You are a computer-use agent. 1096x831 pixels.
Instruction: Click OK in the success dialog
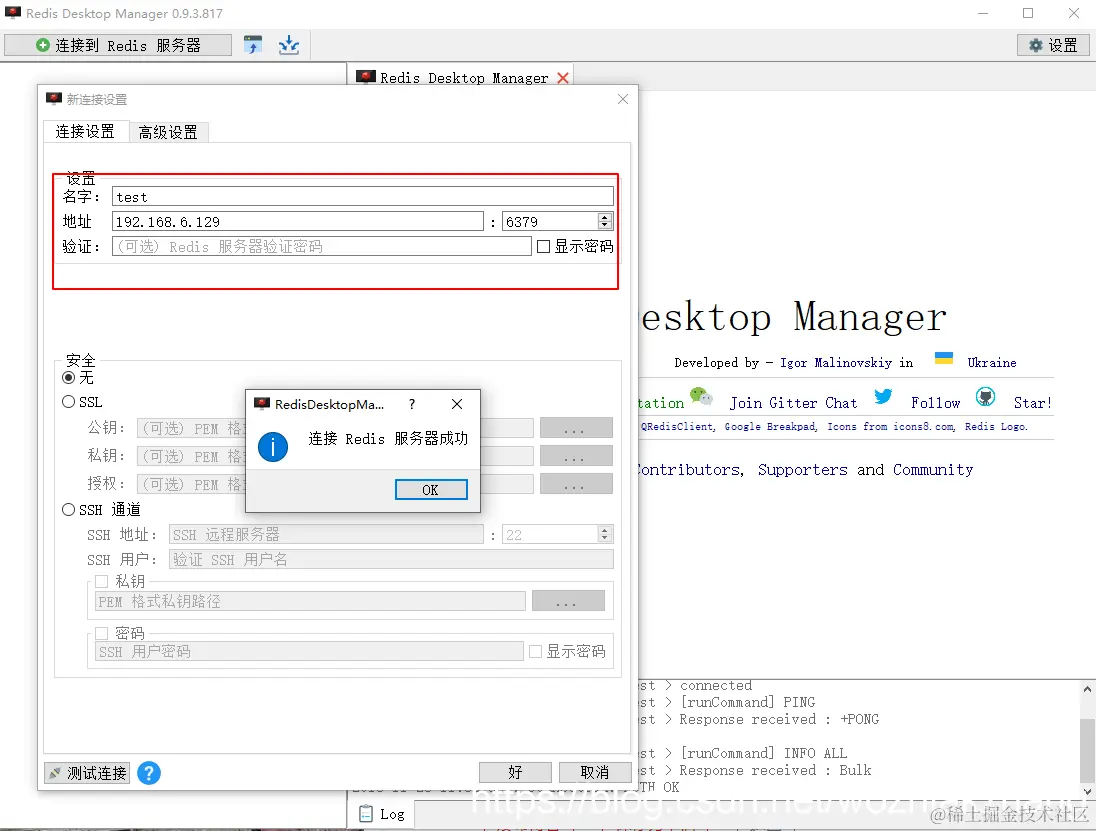coord(431,490)
